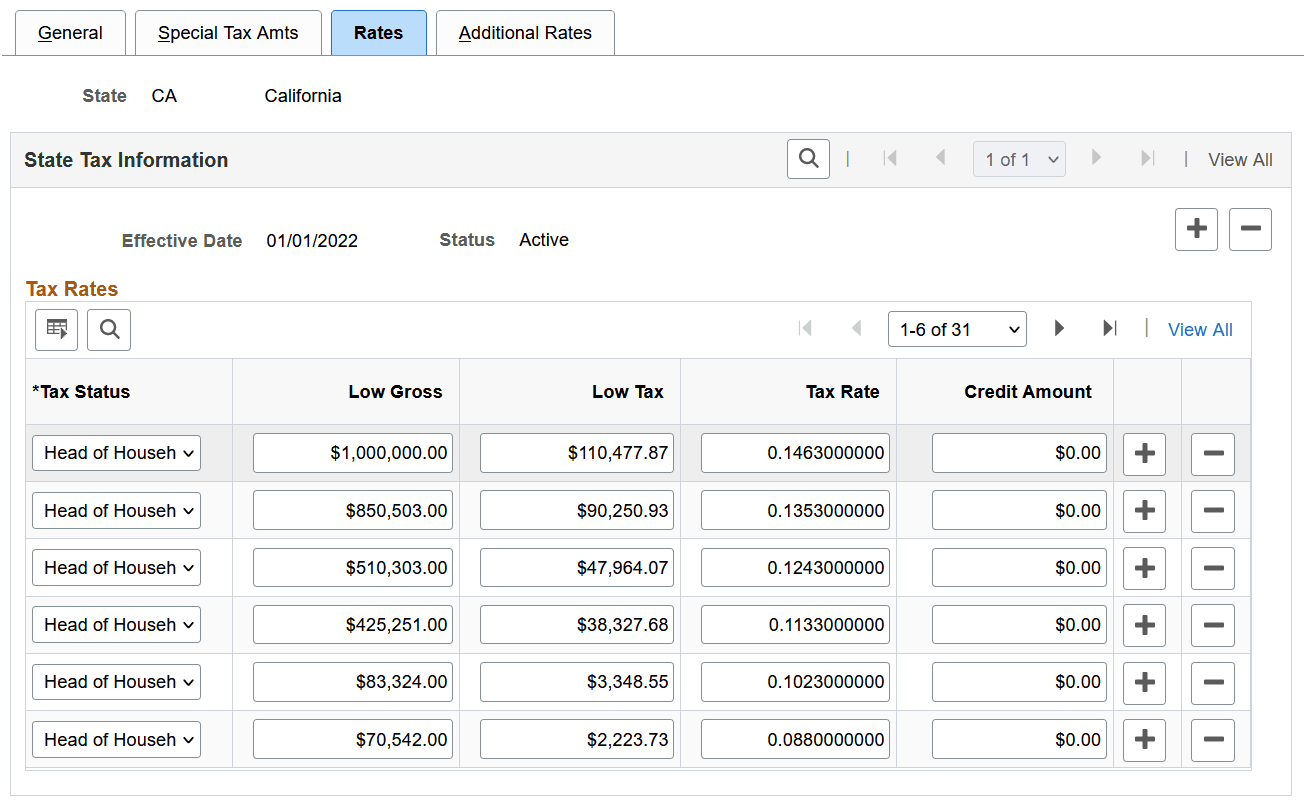Switch to the General tab
Viewport: 1304px width, 804px height.
point(69,32)
